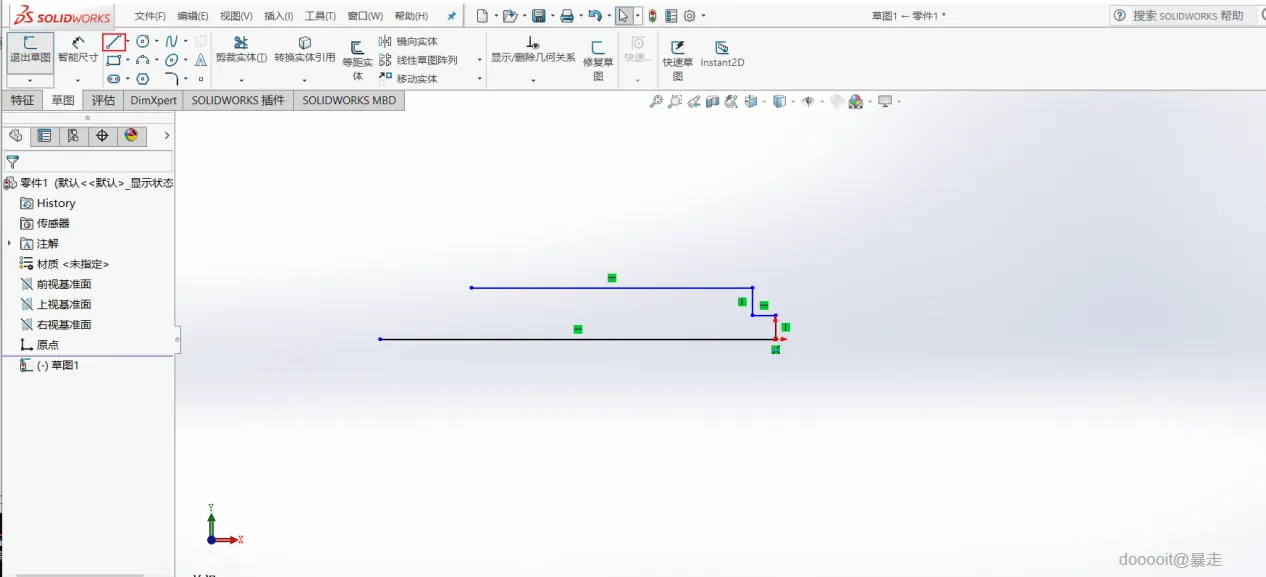Open the PropertyManager panel tab
The image size is (1266, 577).
pos(44,135)
